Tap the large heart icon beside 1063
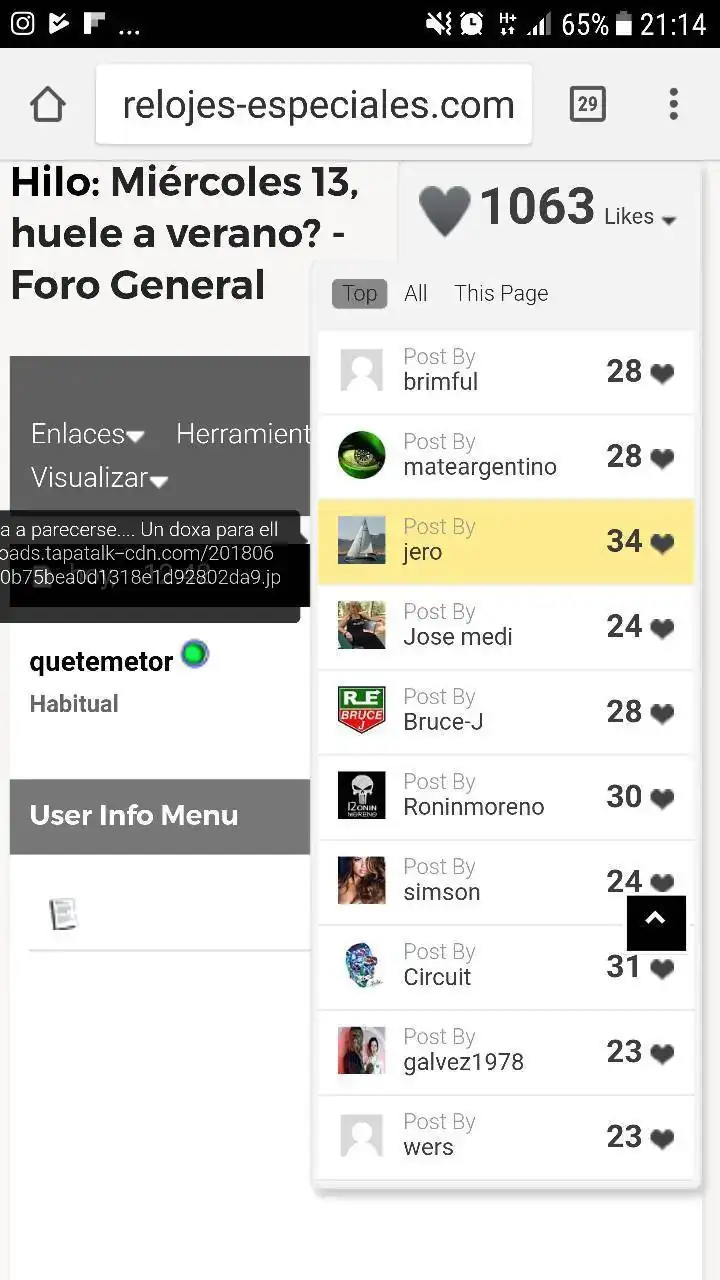The height and width of the screenshot is (1280, 720). (444, 210)
